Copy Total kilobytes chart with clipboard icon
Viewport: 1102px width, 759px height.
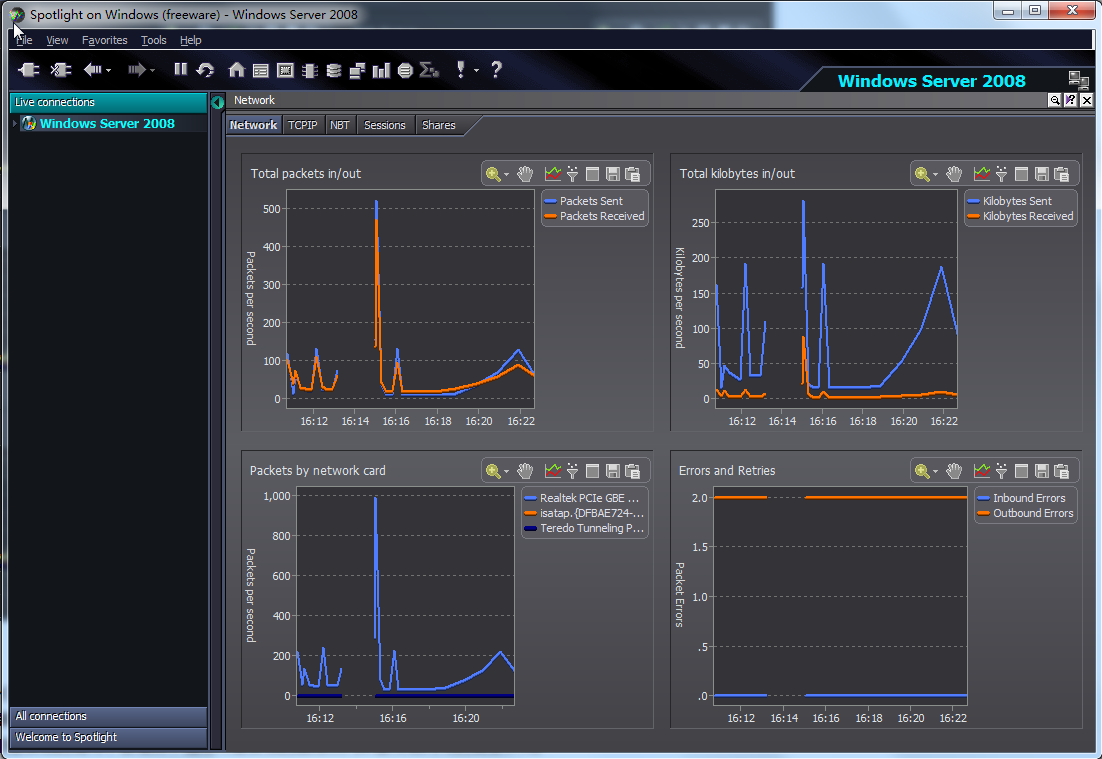click(x=1062, y=174)
